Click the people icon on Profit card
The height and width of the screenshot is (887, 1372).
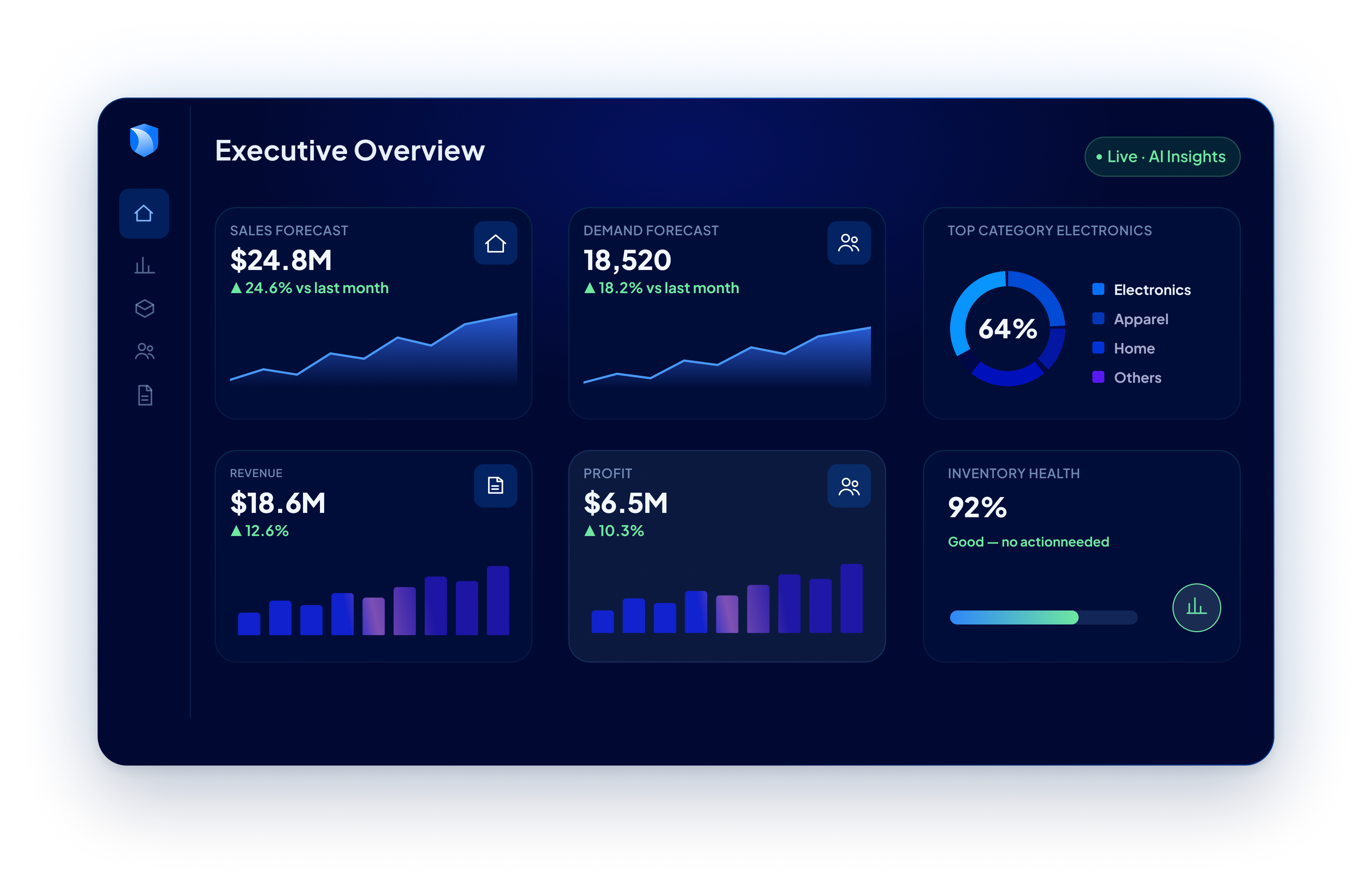(x=849, y=485)
